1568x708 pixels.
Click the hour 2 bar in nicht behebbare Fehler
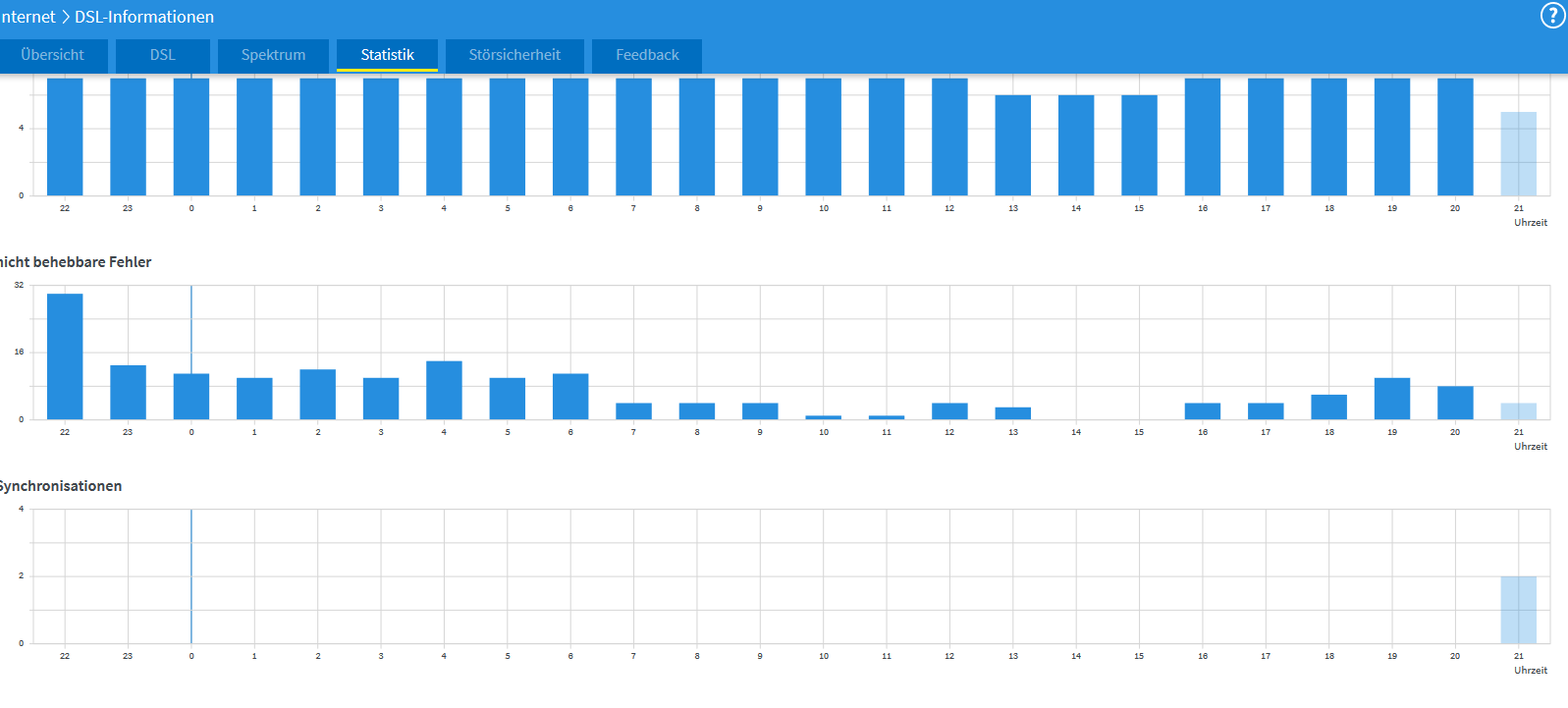pyautogui.click(x=317, y=394)
